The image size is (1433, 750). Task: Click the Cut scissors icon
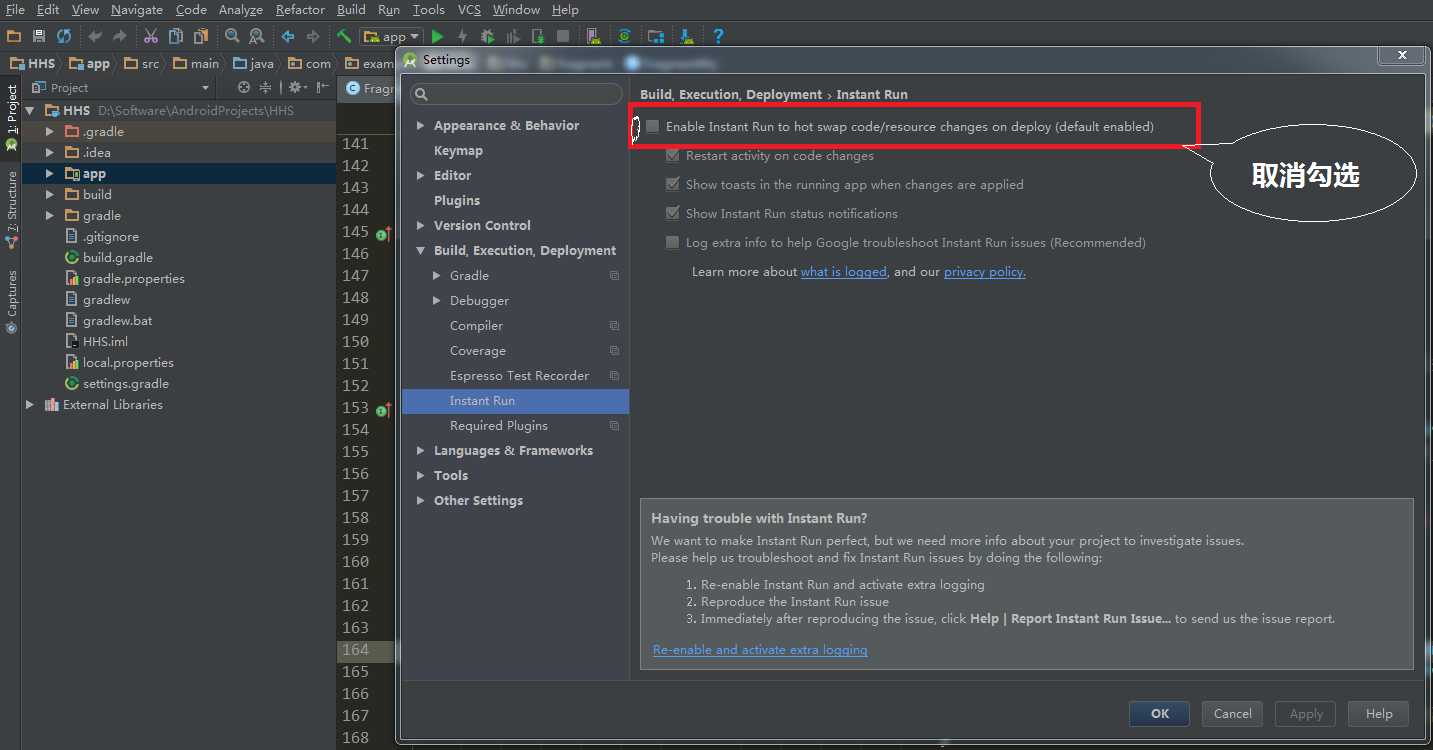point(150,36)
